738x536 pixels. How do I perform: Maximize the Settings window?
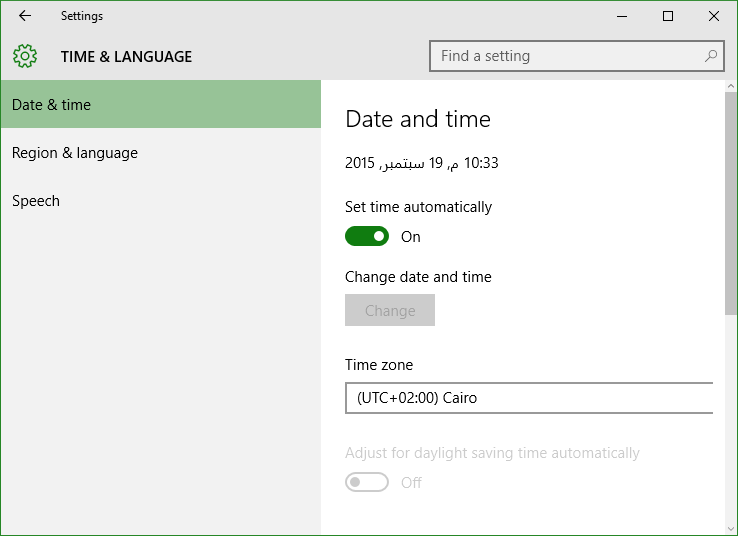pyautogui.click(x=667, y=16)
